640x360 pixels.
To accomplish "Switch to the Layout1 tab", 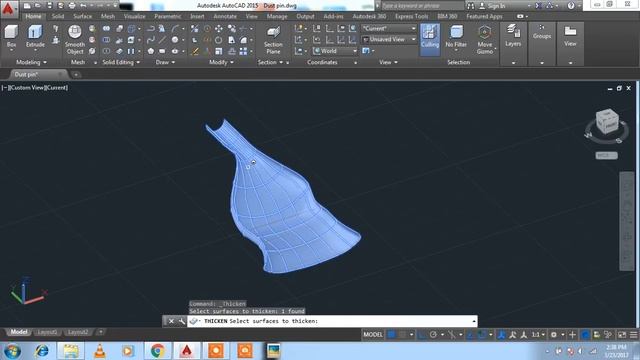I will pyautogui.click(x=47, y=332).
